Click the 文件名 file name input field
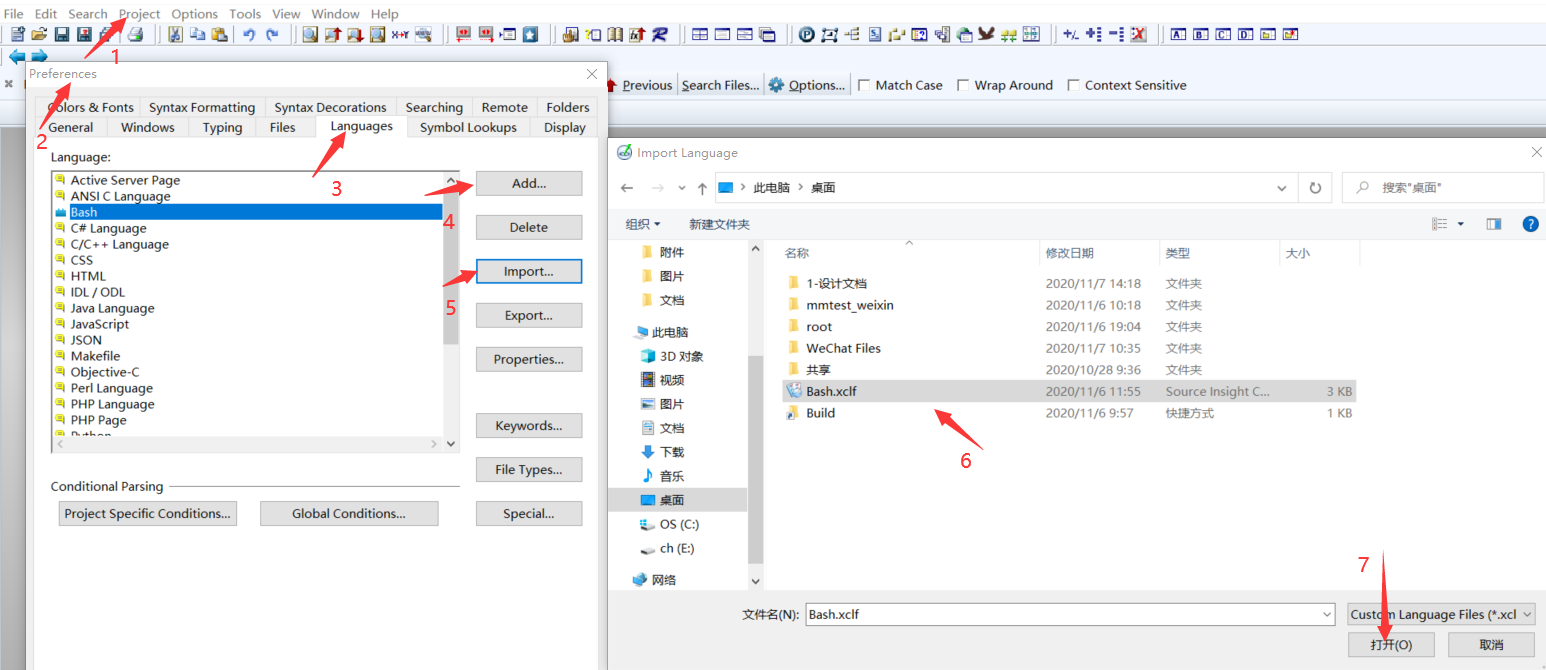This screenshot has width=1546, height=670. 1062,614
